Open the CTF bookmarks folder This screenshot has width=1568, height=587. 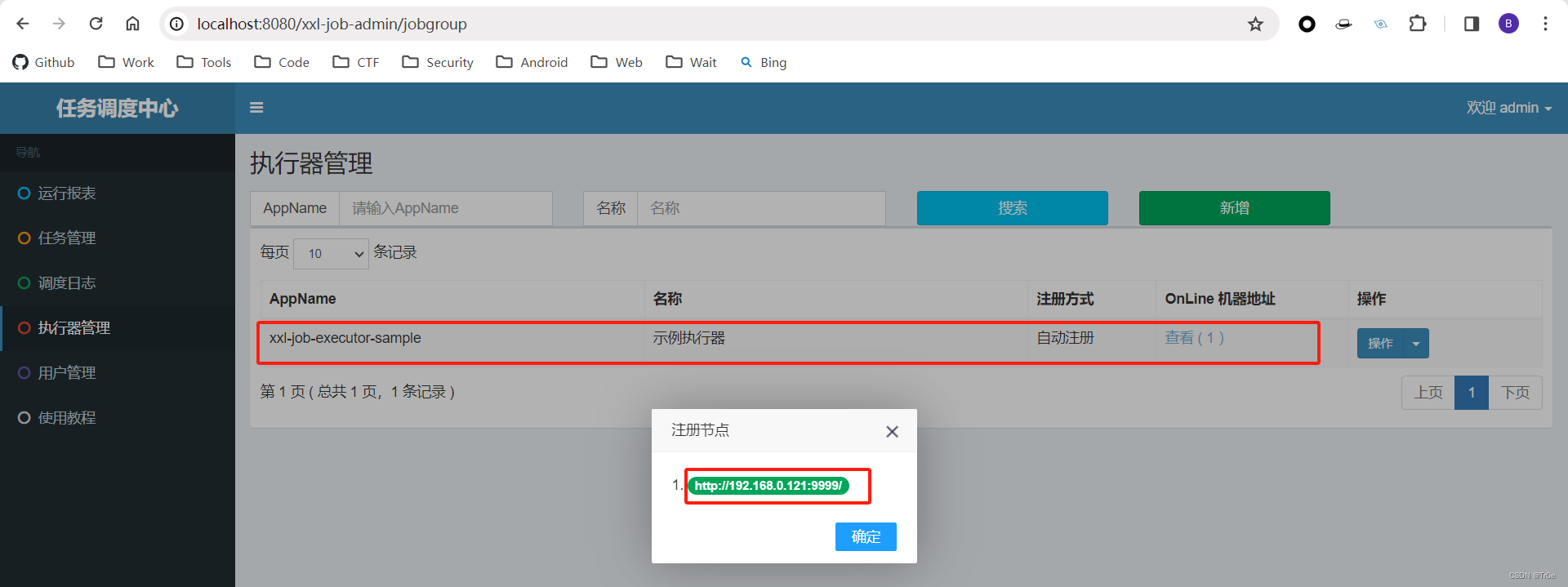[x=356, y=62]
